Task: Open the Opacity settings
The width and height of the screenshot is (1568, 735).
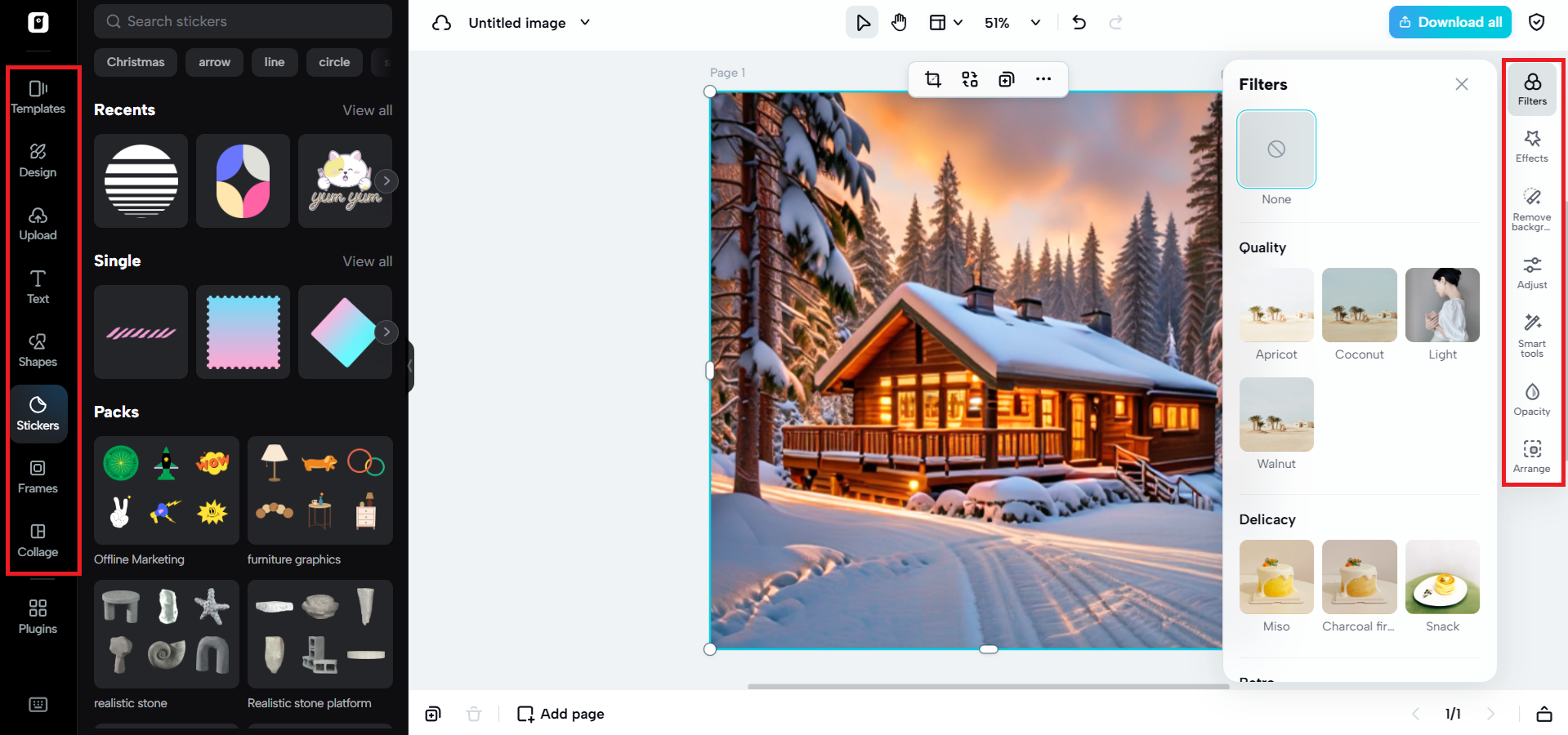Action: tap(1531, 399)
